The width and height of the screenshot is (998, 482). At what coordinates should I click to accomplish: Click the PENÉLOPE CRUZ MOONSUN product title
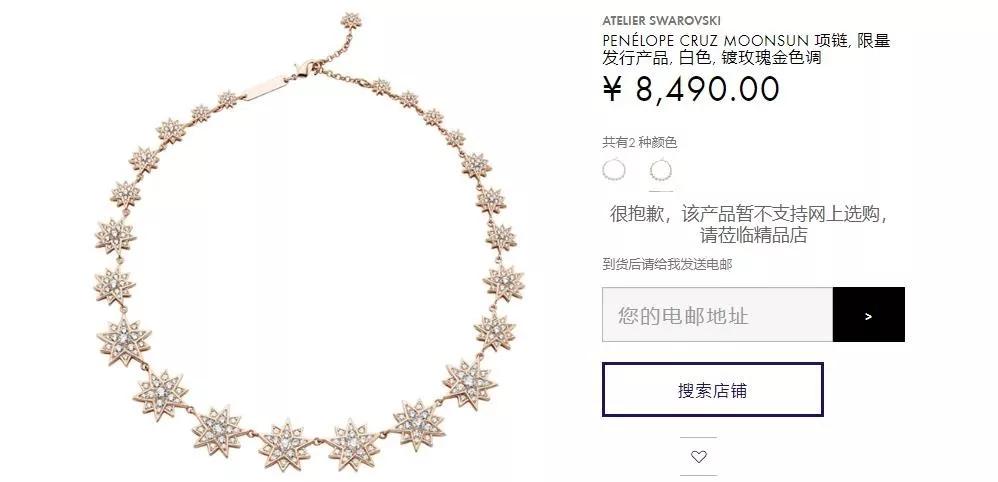pos(747,50)
